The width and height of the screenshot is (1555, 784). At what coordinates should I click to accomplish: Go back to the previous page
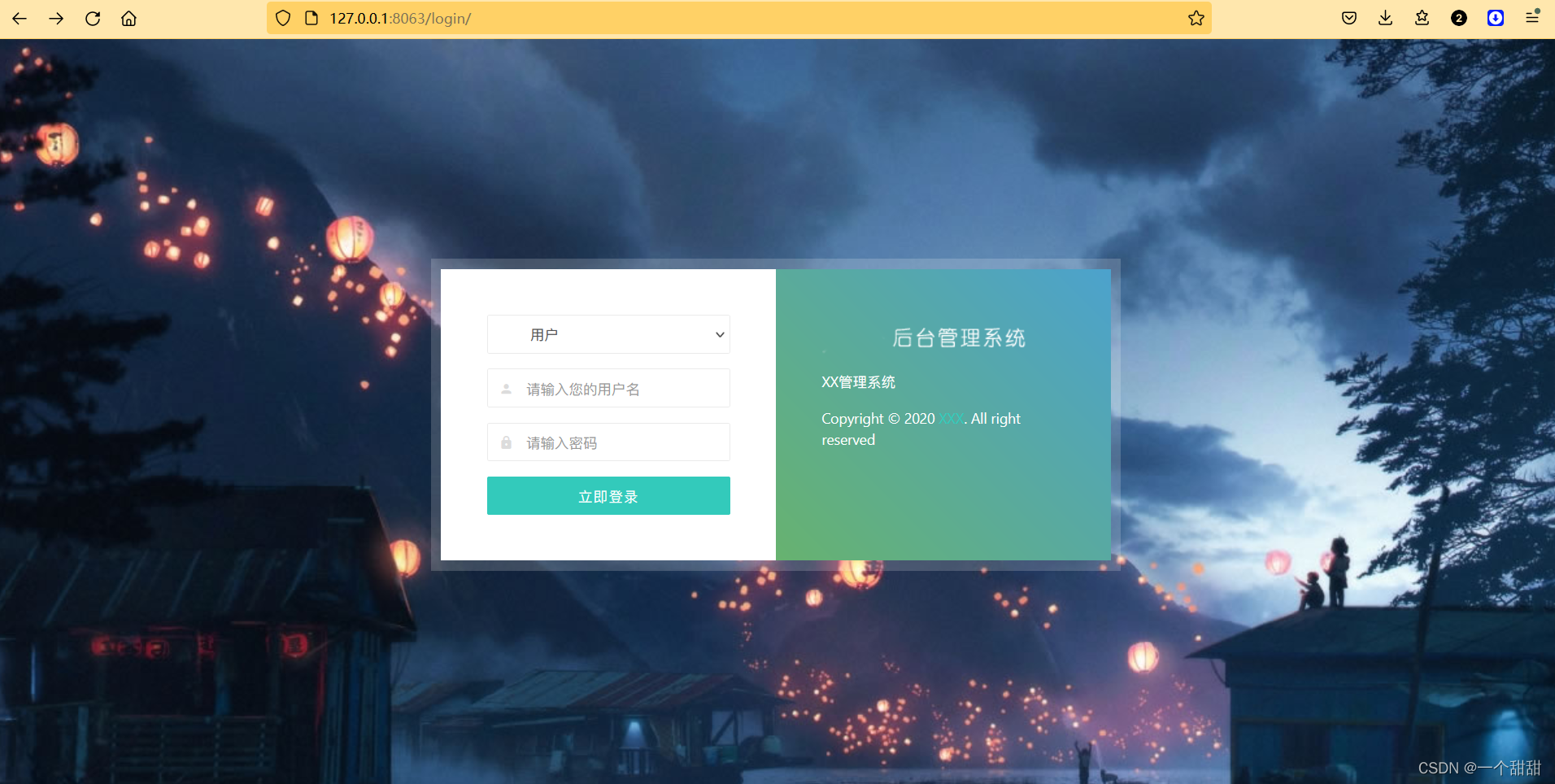[x=20, y=18]
